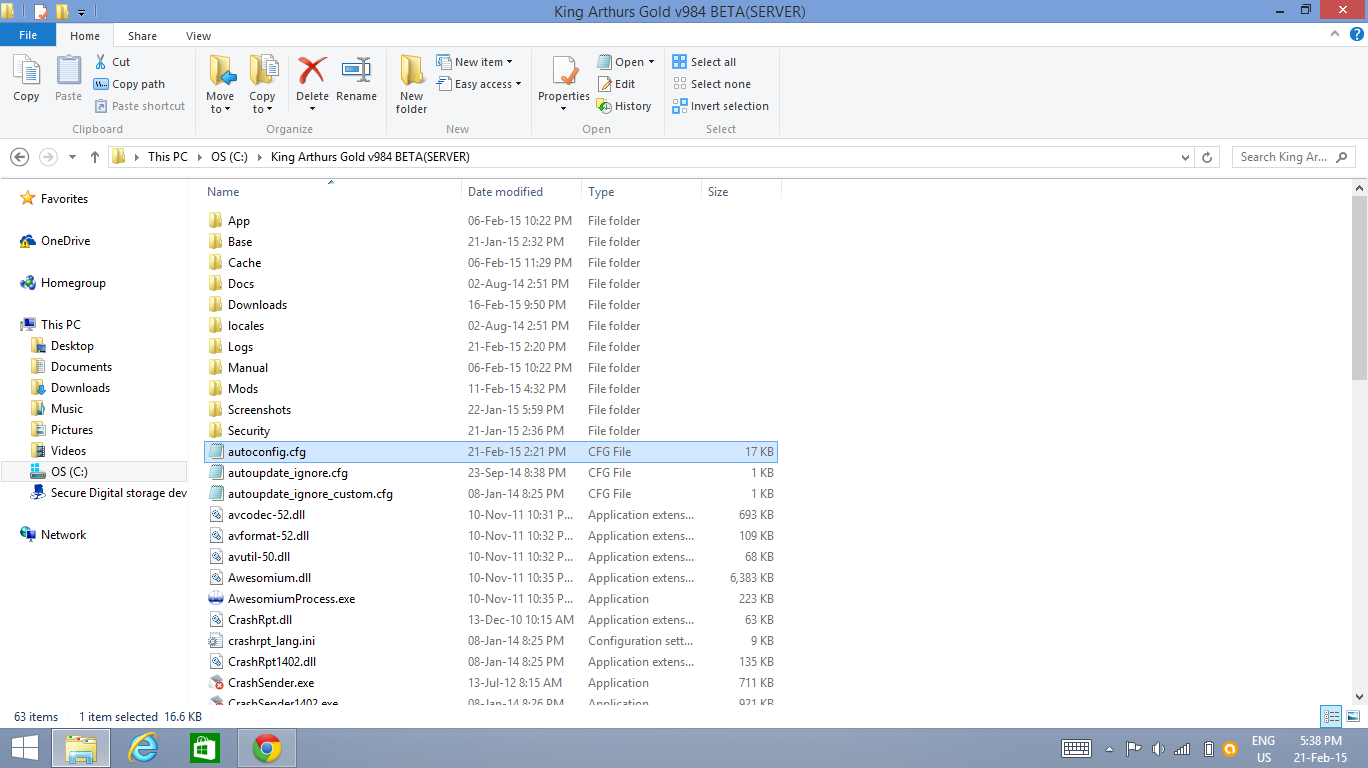Collapse the ribbon with the chevron

(1334, 35)
